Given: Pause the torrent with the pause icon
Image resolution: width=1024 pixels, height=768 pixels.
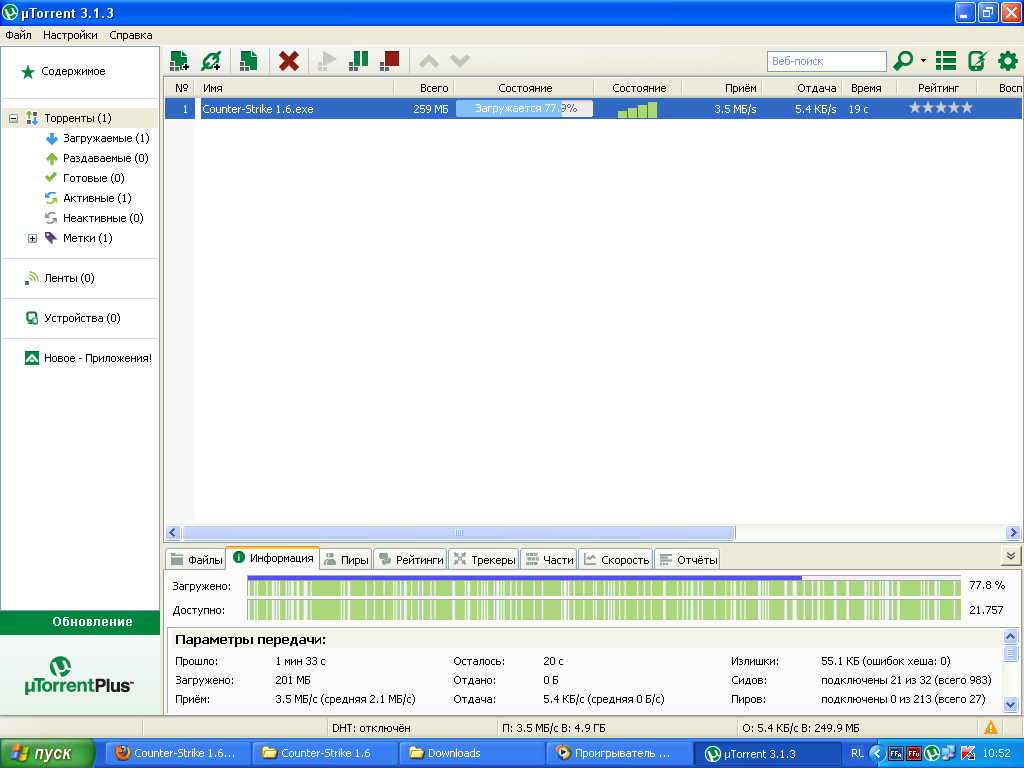Looking at the screenshot, I should click(359, 61).
